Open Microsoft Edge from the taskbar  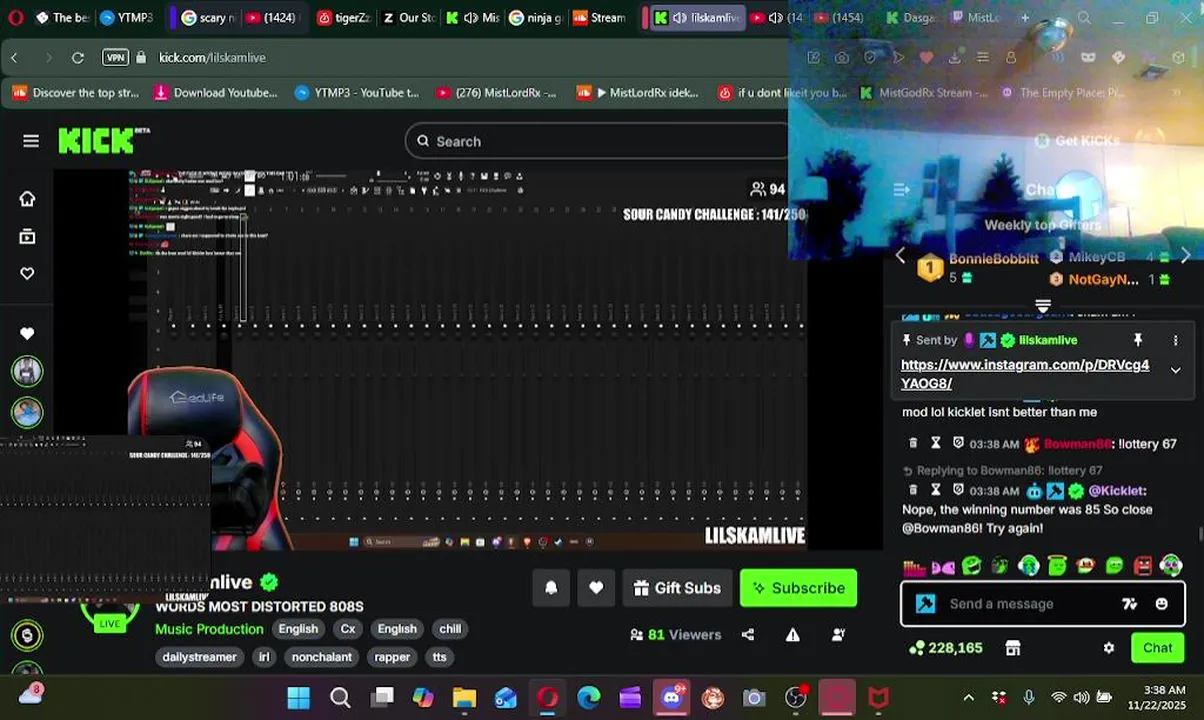[589, 697]
